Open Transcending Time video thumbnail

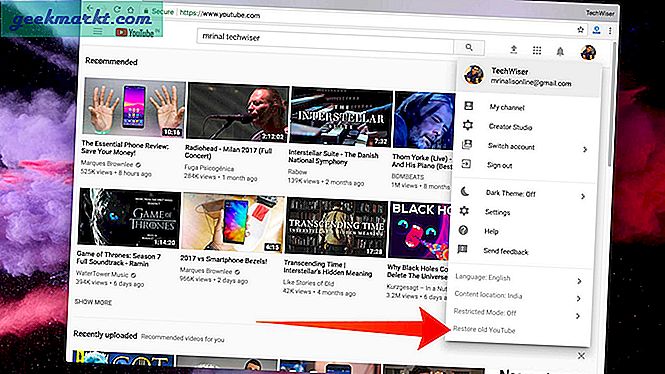click(336, 228)
